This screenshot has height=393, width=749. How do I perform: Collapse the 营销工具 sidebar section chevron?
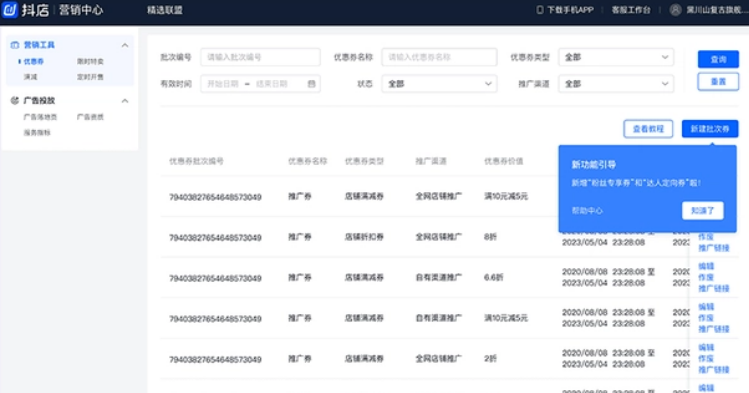tap(125, 45)
